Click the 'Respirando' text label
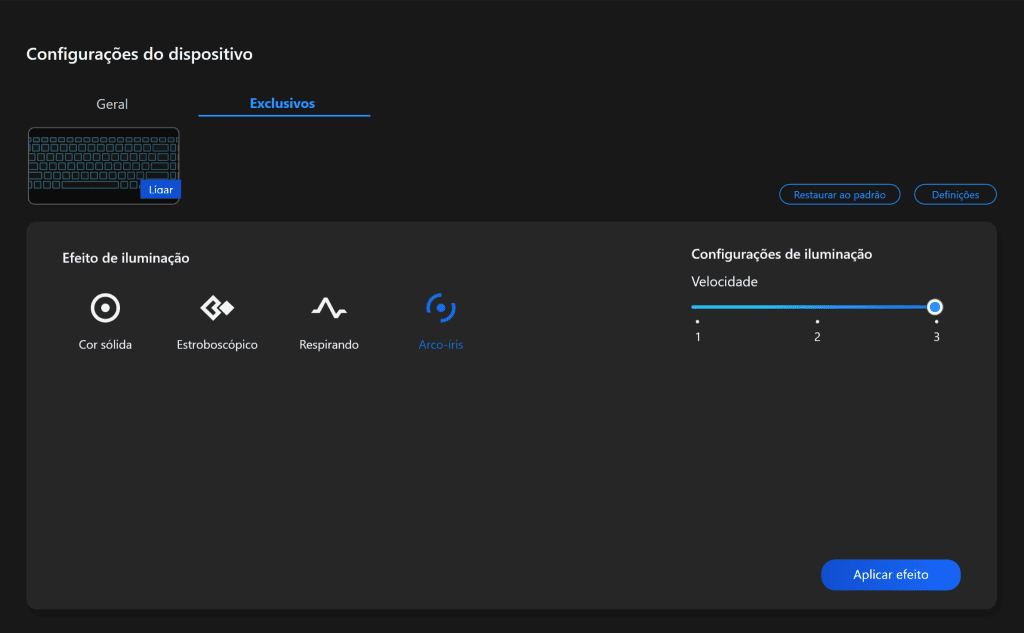Image resolution: width=1024 pixels, height=633 pixels. click(328, 345)
